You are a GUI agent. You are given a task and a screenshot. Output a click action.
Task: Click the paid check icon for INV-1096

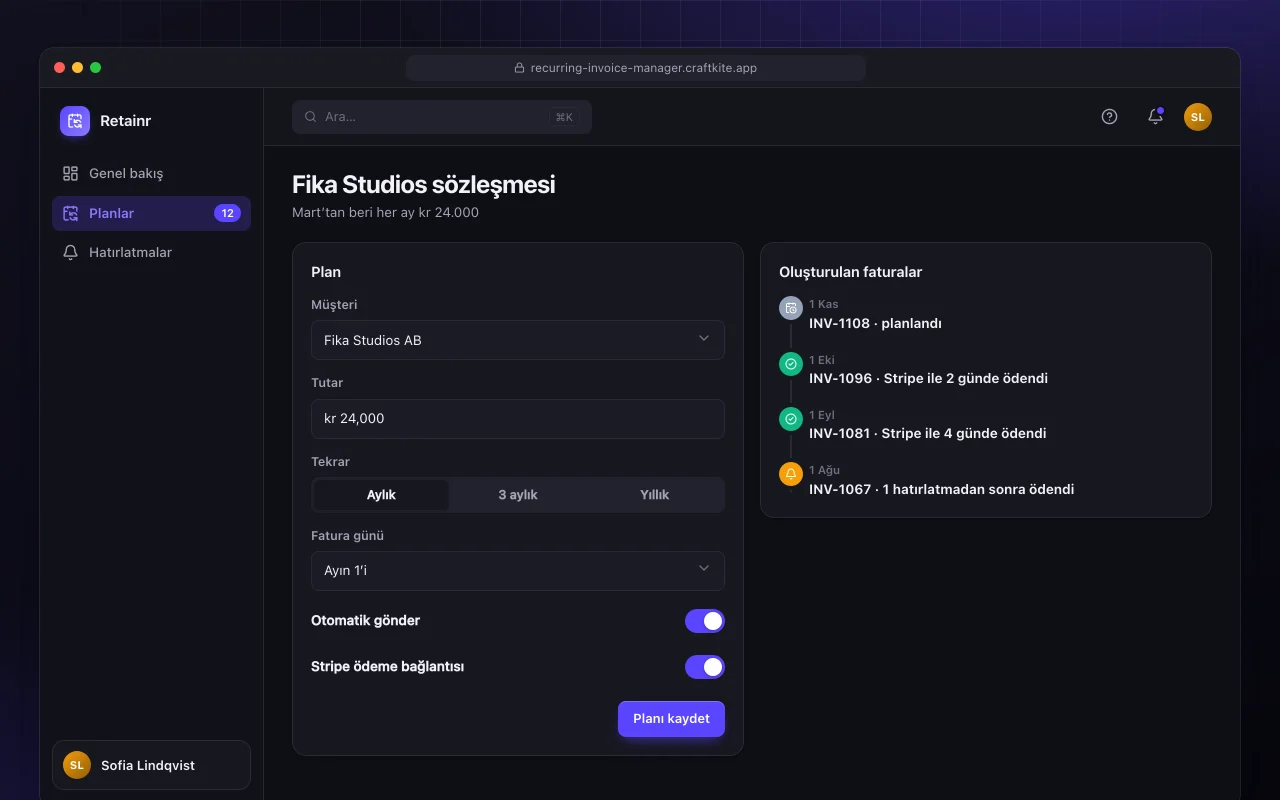(x=791, y=364)
